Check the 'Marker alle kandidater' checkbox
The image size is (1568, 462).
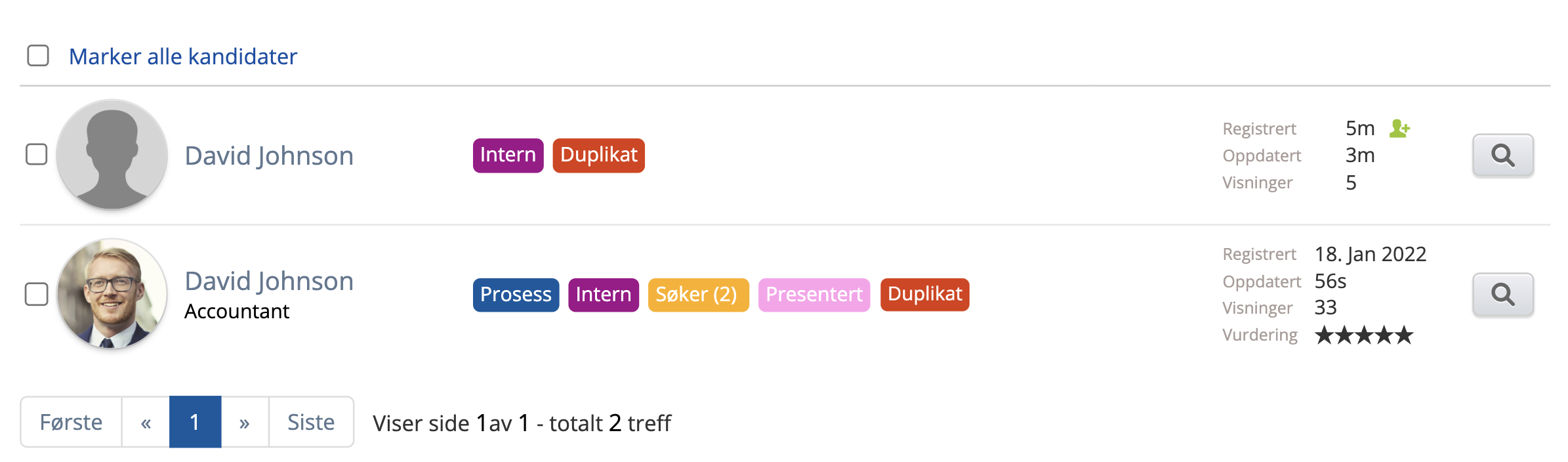(x=38, y=56)
